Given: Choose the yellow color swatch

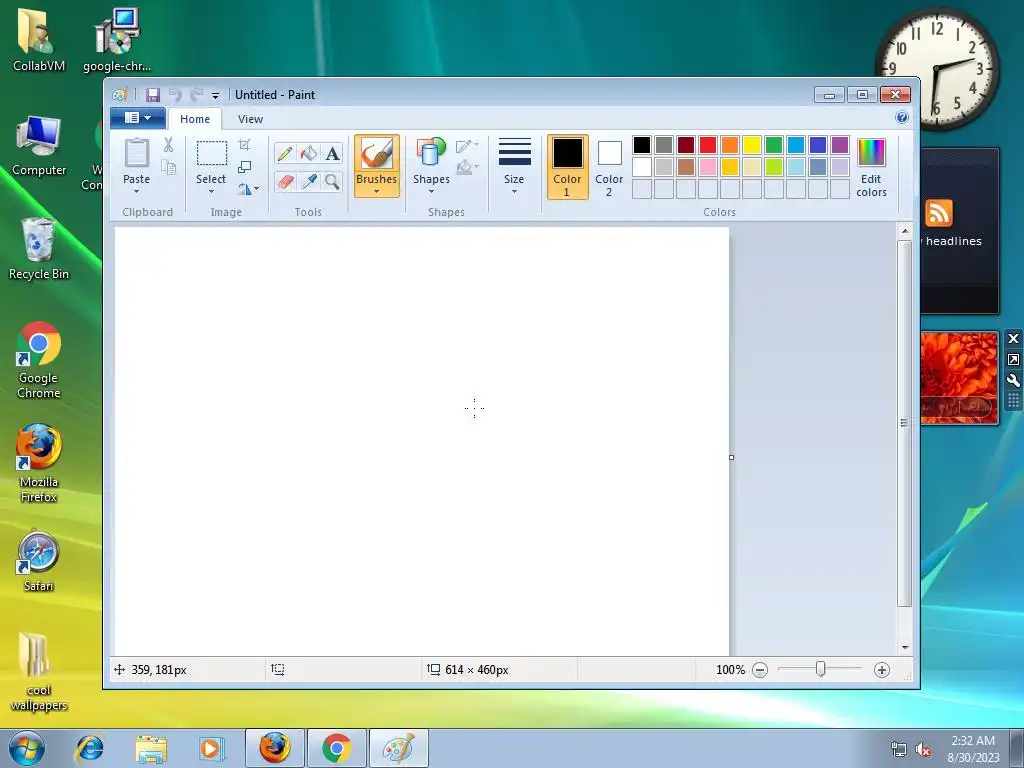Looking at the screenshot, I should pyautogui.click(x=752, y=145).
